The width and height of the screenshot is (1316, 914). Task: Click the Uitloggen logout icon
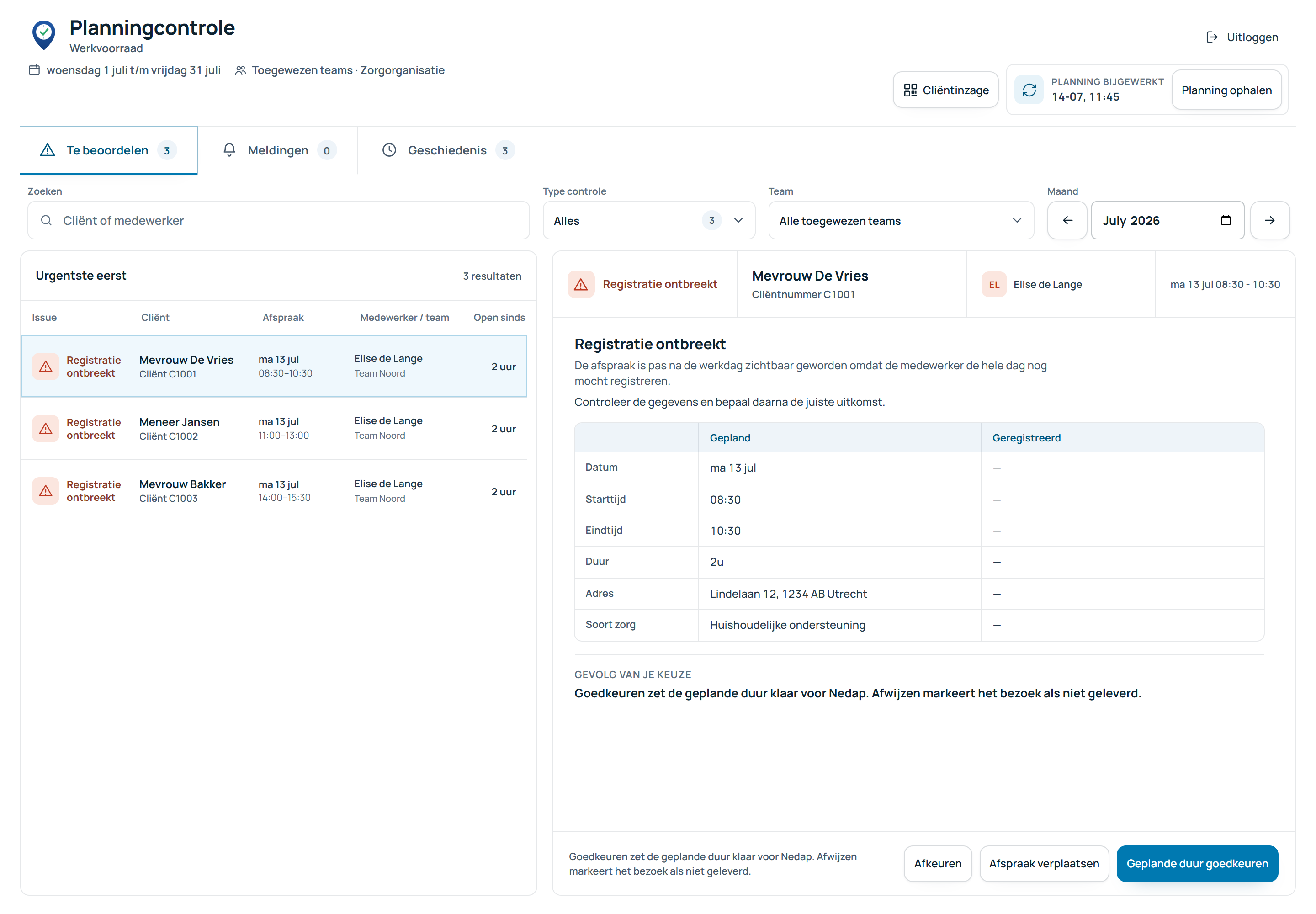[1212, 37]
